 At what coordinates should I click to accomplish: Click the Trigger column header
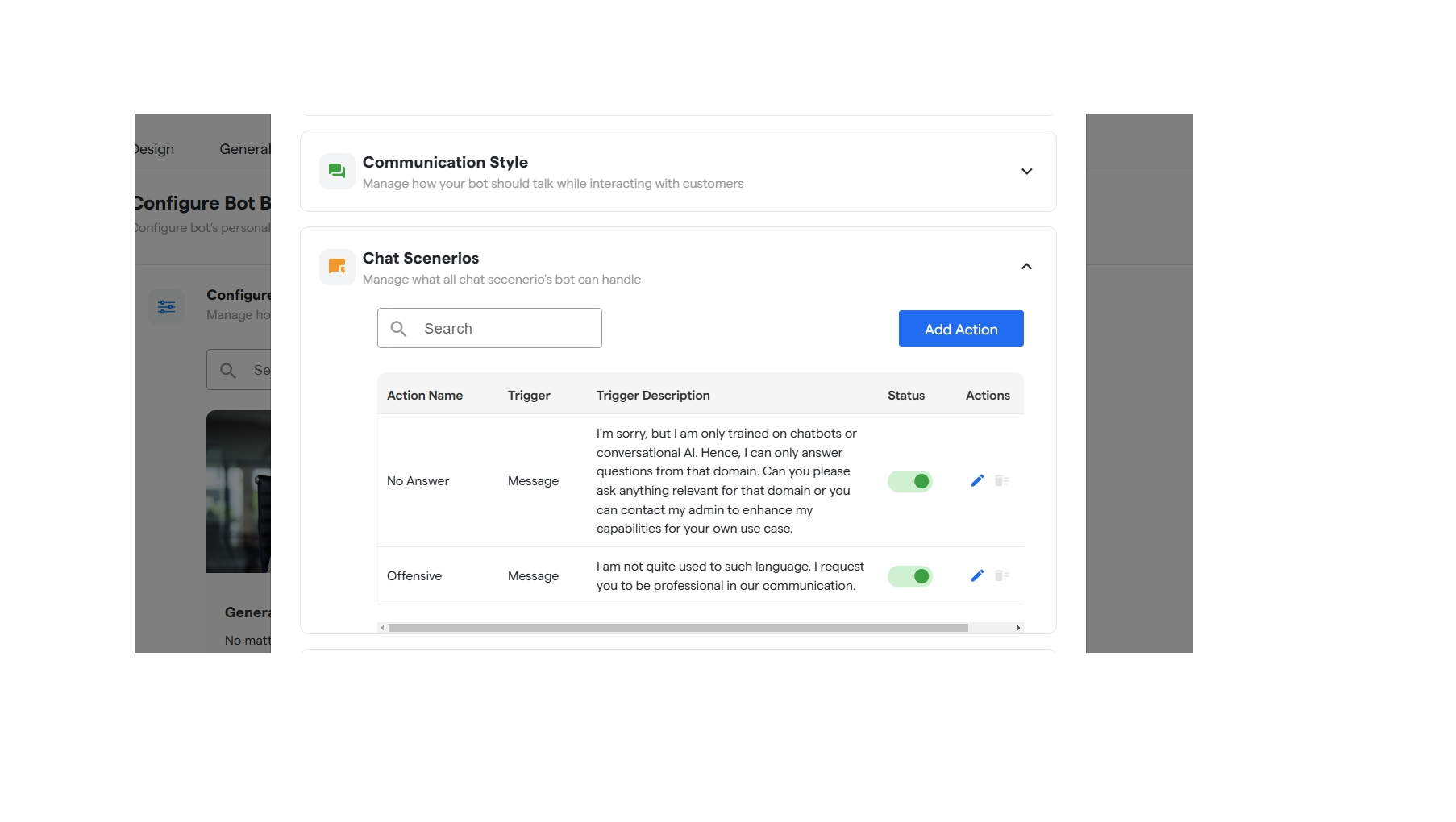point(529,396)
